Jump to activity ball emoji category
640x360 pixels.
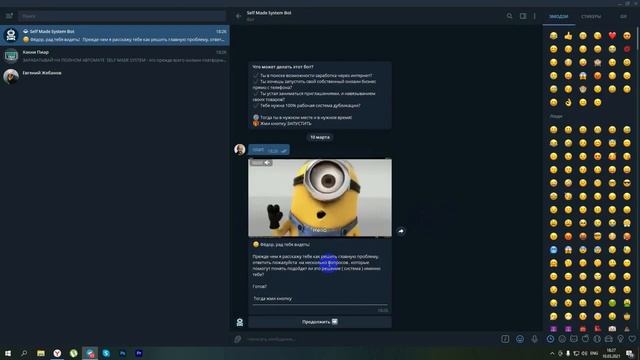[597, 339]
